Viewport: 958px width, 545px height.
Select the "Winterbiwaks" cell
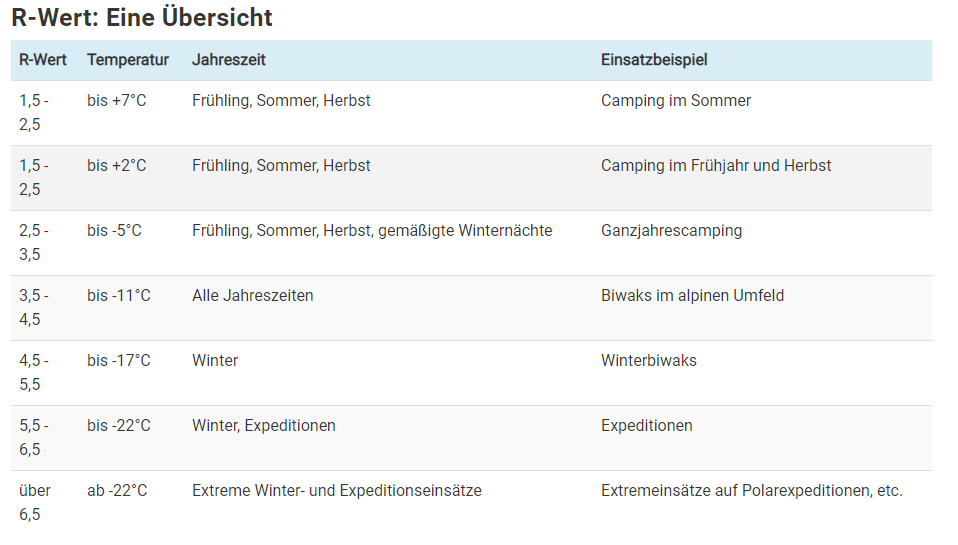coord(649,361)
